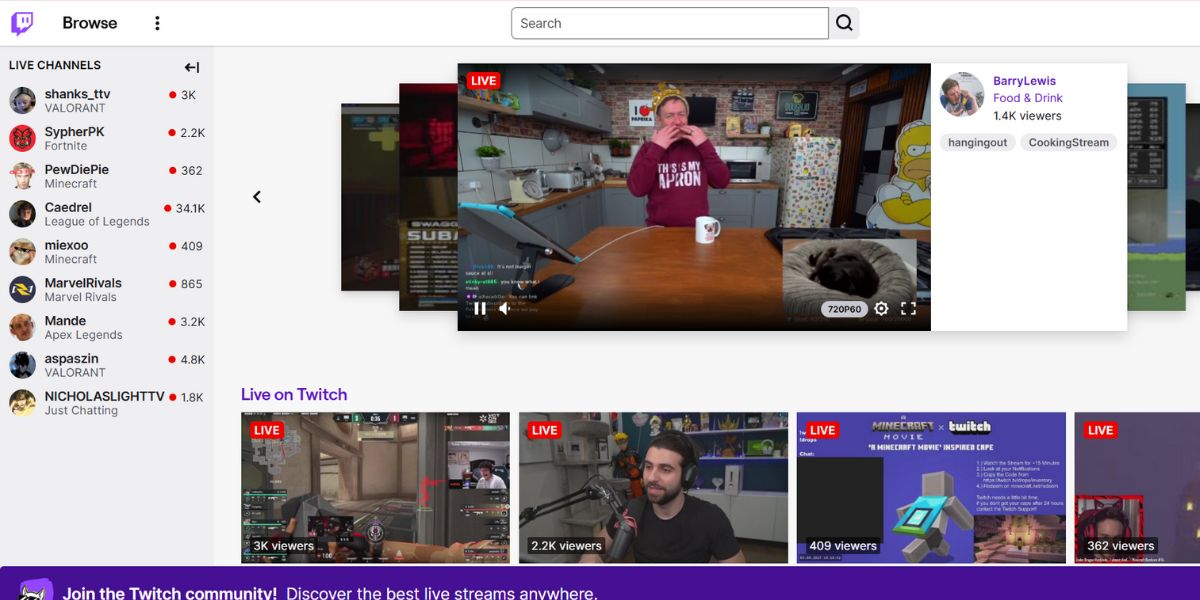This screenshot has height=600, width=1200.
Task: Select the aspaszin channel avatar
Action: tap(22, 364)
